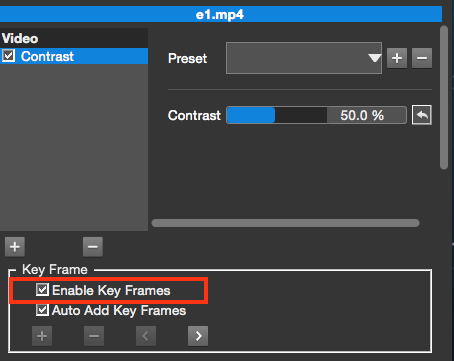Remove the current preset with minus button
Image resolution: width=454 pixels, height=361 pixels.
(422, 58)
